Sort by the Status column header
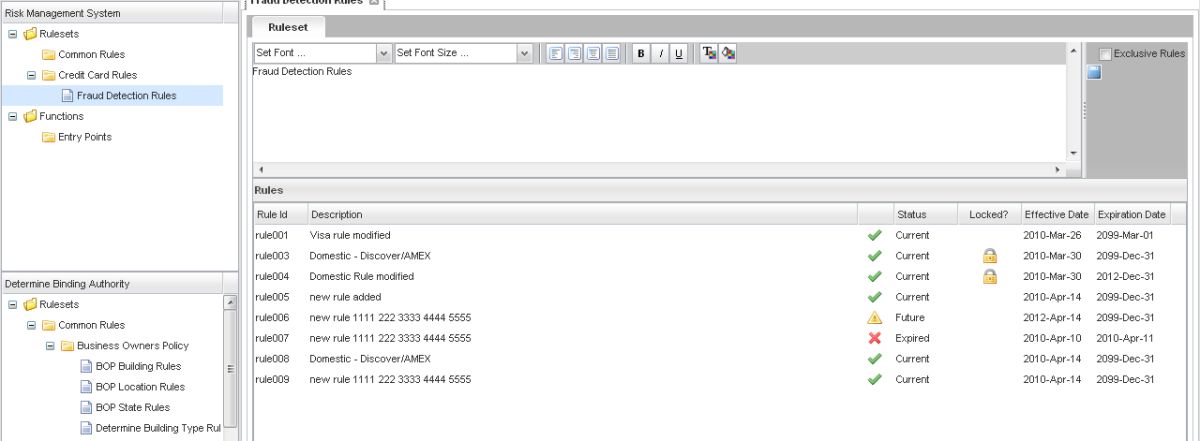The height and width of the screenshot is (441, 1200). [923, 214]
